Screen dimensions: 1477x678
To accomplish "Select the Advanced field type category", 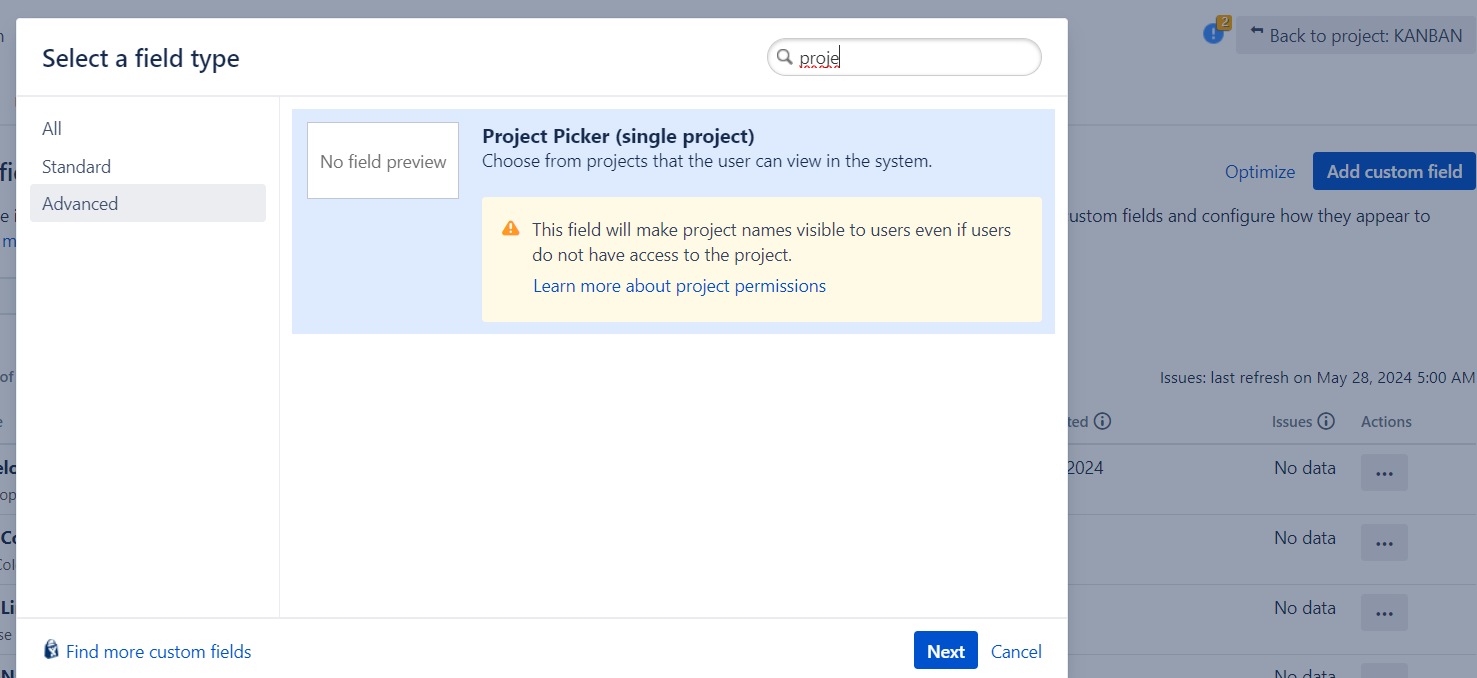I will pyautogui.click(x=80, y=204).
